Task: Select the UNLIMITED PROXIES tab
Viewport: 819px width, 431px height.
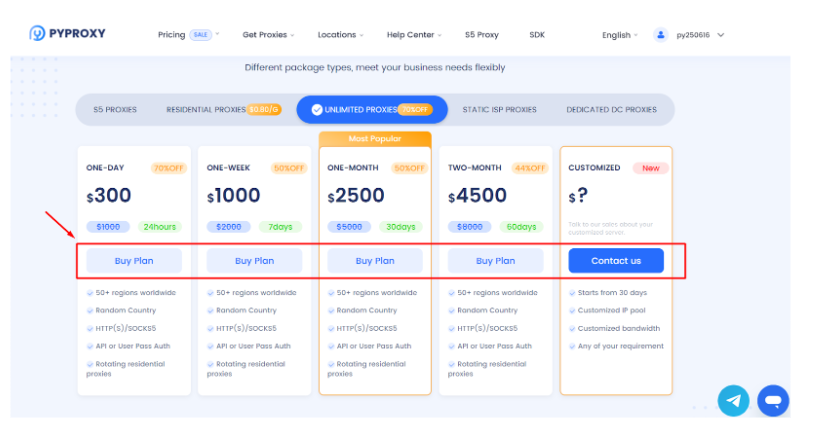Action: 372,110
